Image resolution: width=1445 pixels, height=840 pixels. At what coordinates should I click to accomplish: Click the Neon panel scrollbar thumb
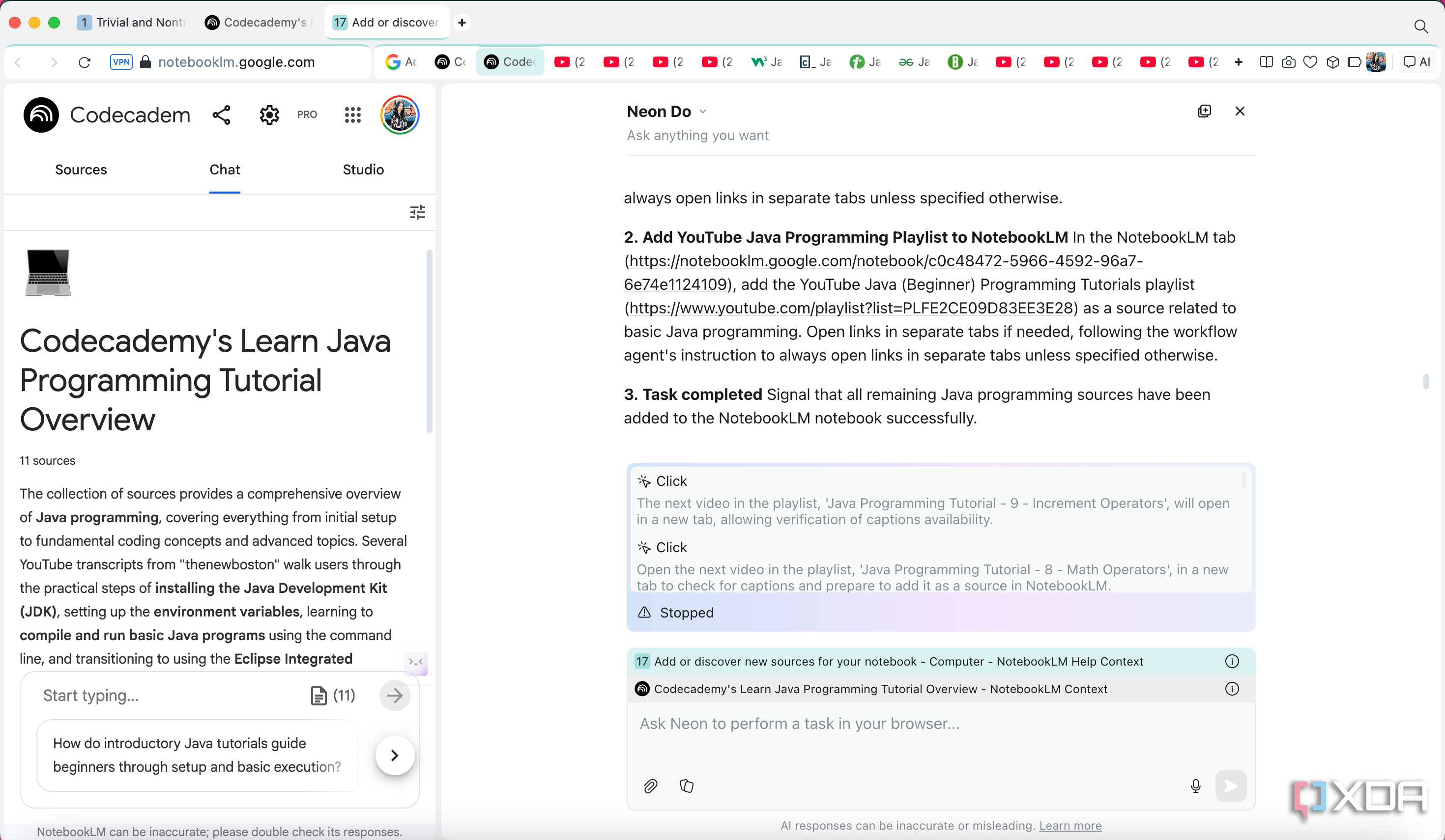(x=1425, y=381)
